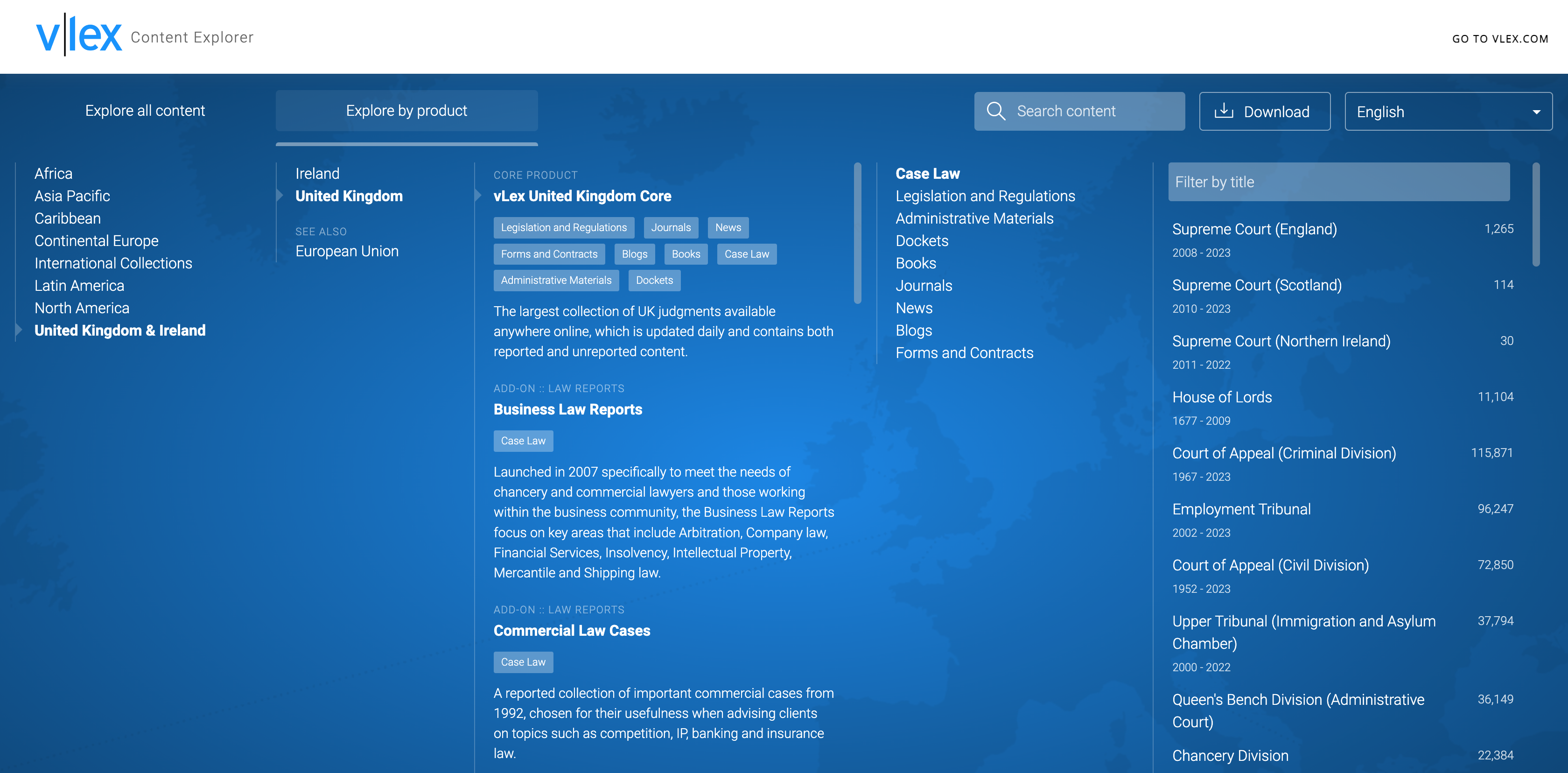Screen dimensions: 1568x773
Task: Select North America region
Action: click(x=82, y=308)
